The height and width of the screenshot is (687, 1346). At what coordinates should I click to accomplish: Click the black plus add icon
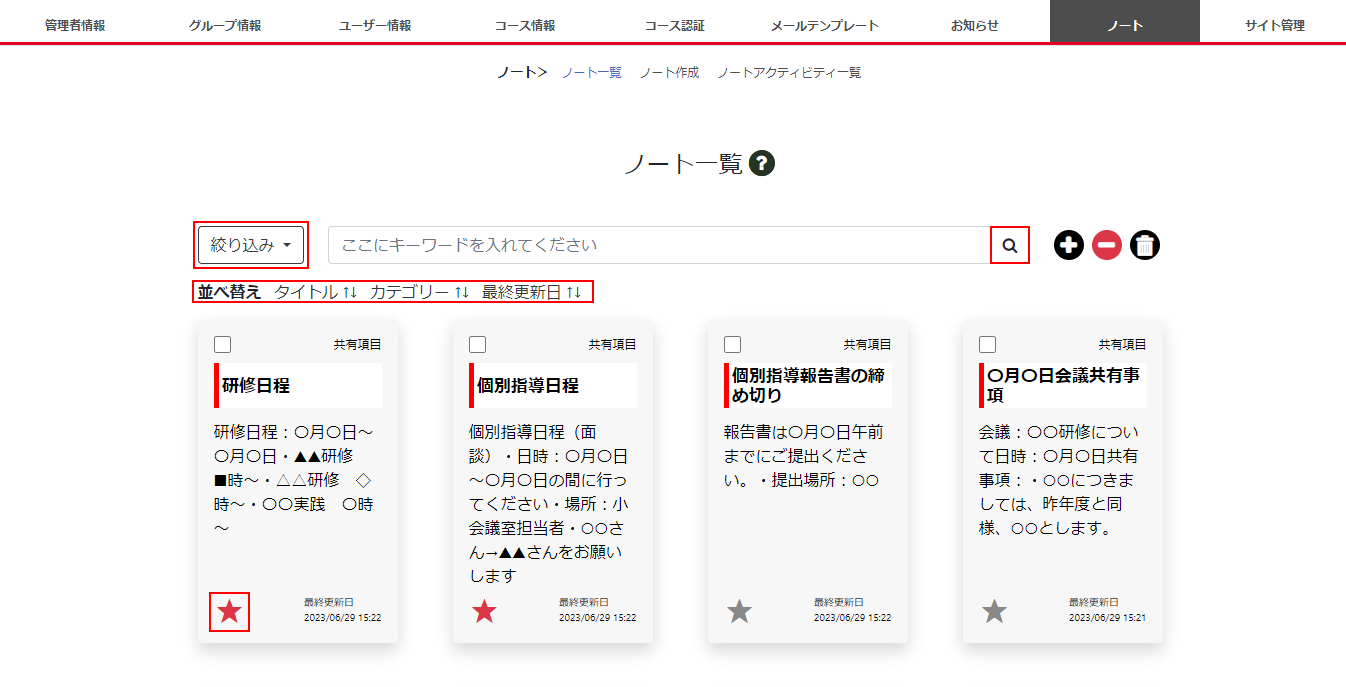click(1069, 245)
